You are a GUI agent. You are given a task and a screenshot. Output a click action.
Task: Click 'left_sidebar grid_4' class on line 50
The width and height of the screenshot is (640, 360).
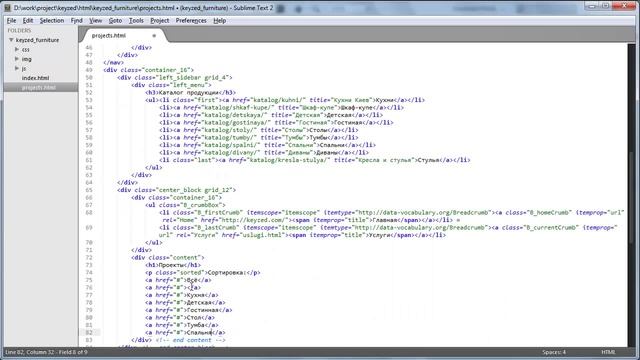[193, 78]
